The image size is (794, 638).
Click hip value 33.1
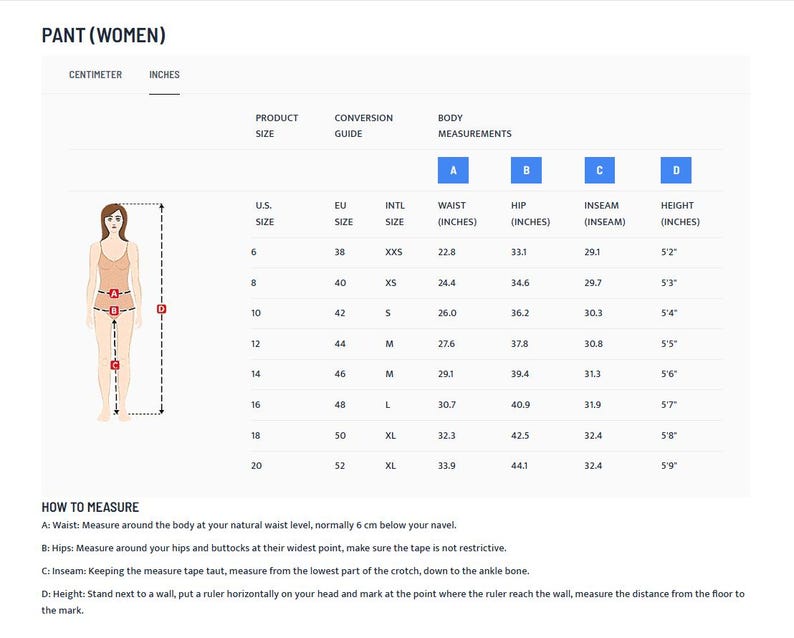[x=519, y=252]
